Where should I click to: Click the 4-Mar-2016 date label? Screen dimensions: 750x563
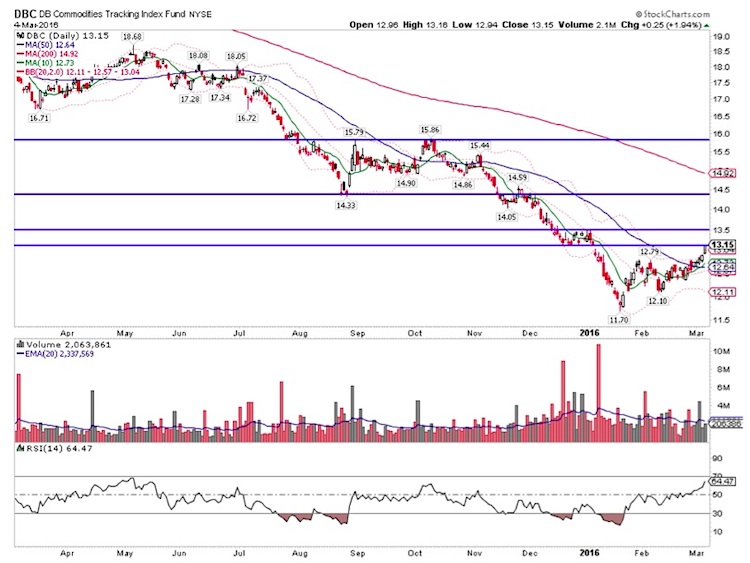pos(36,24)
